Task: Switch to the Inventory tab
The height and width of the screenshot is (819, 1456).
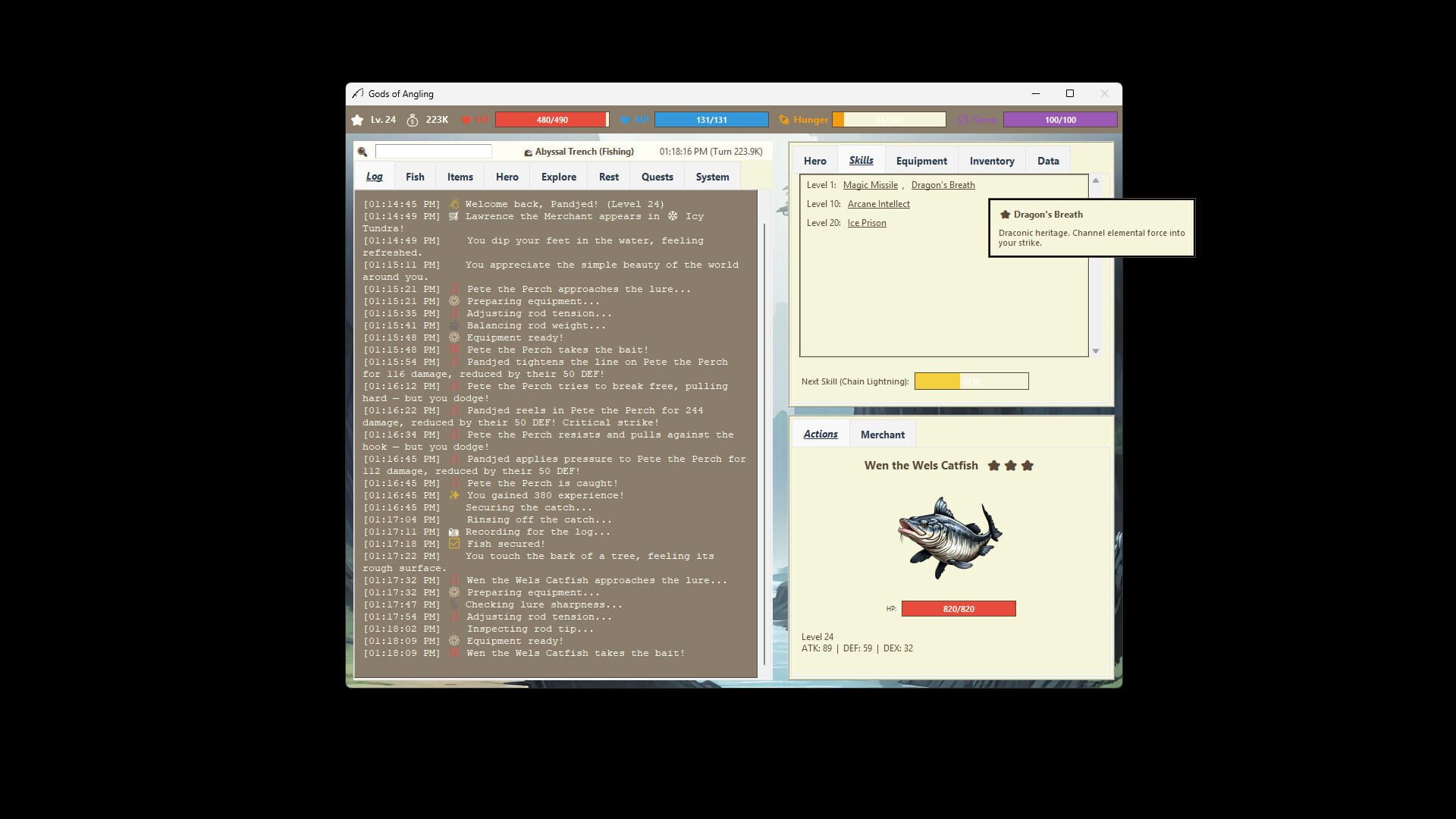Action: pyautogui.click(x=992, y=160)
